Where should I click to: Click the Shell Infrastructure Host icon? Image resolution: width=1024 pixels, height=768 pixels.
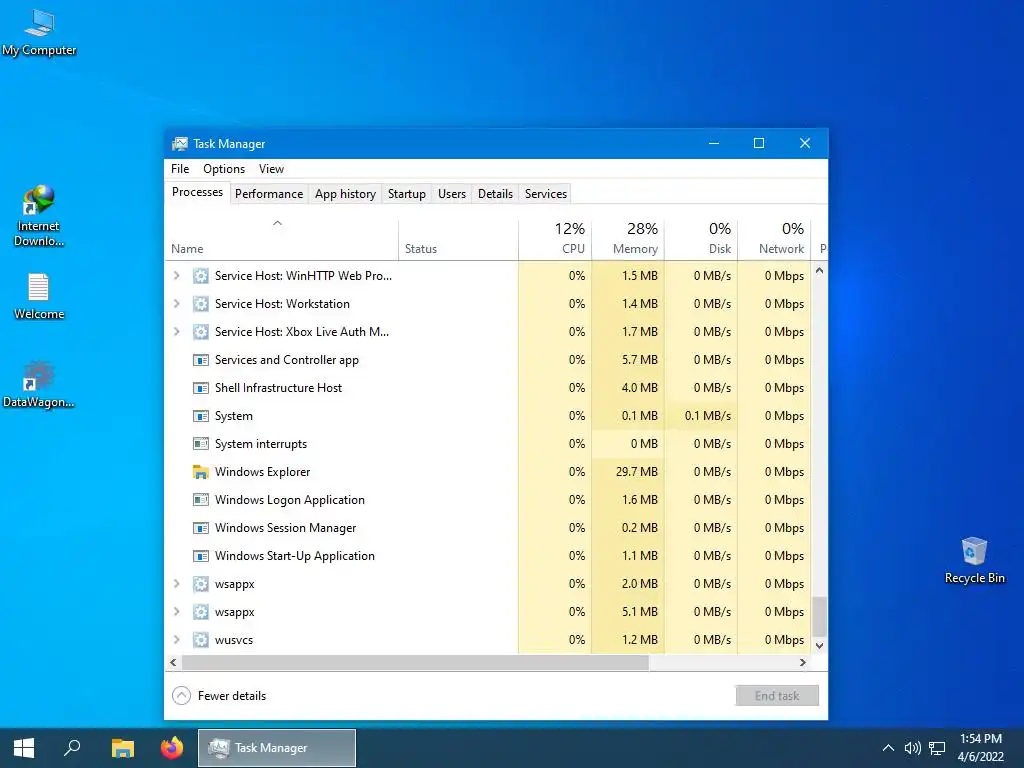point(200,388)
